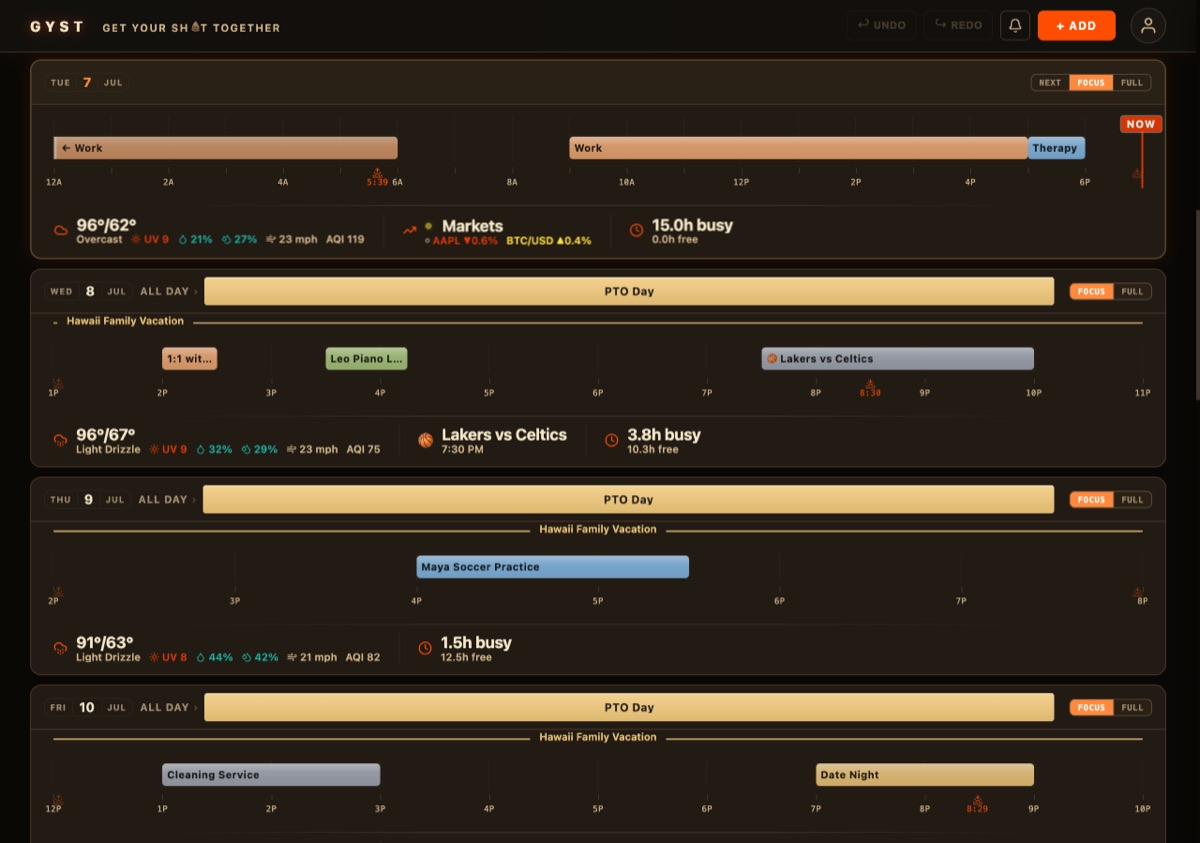Click the 'AQI 119' value

[x=345, y=240]
